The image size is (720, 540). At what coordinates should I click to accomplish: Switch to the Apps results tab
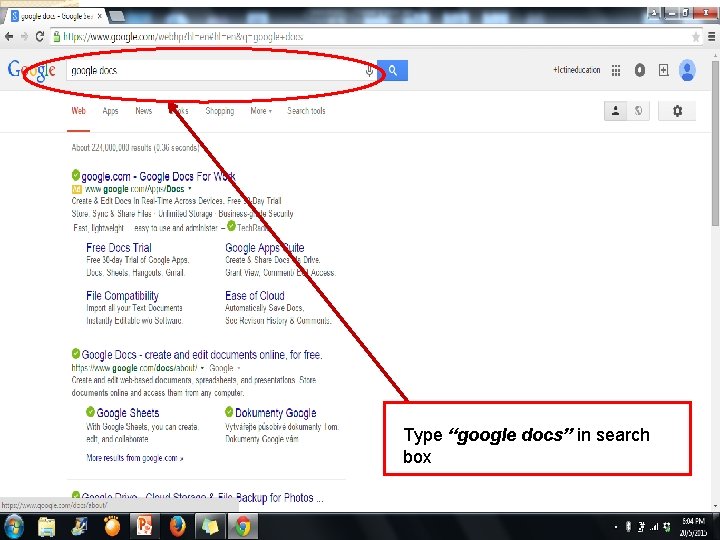tap(110, 111)
